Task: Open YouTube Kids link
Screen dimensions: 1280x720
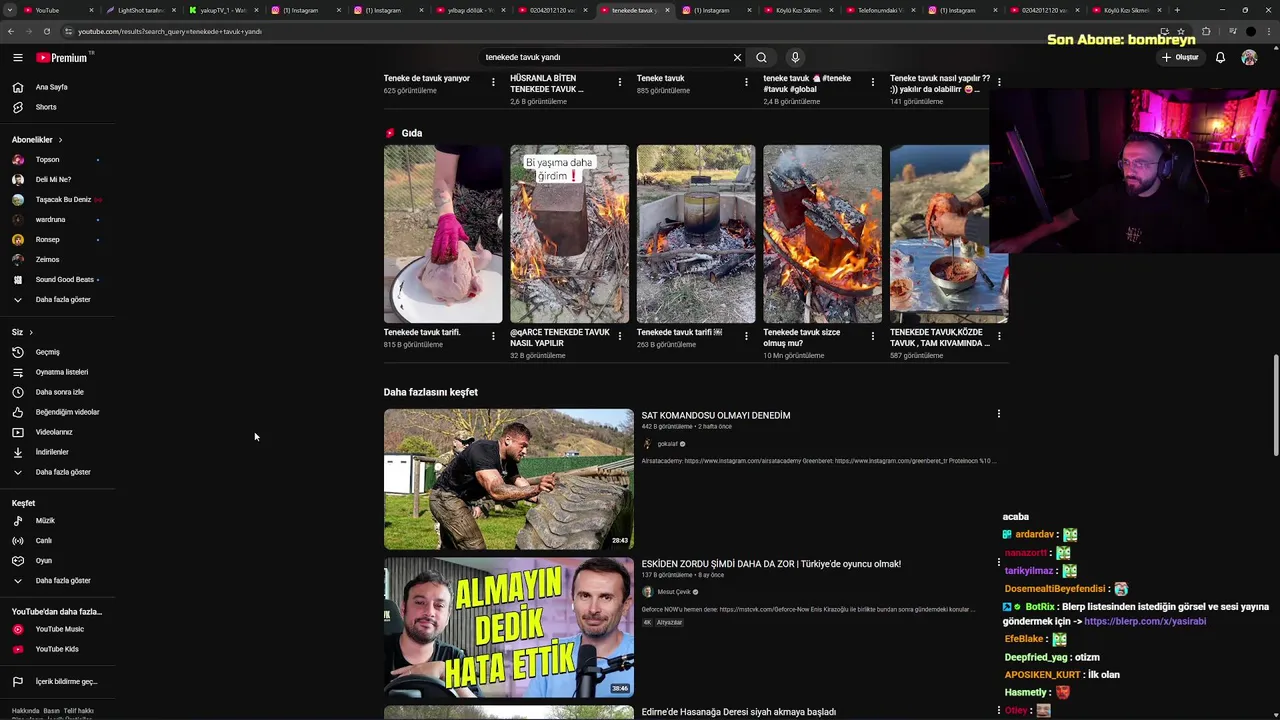Action: pos(58,649)
